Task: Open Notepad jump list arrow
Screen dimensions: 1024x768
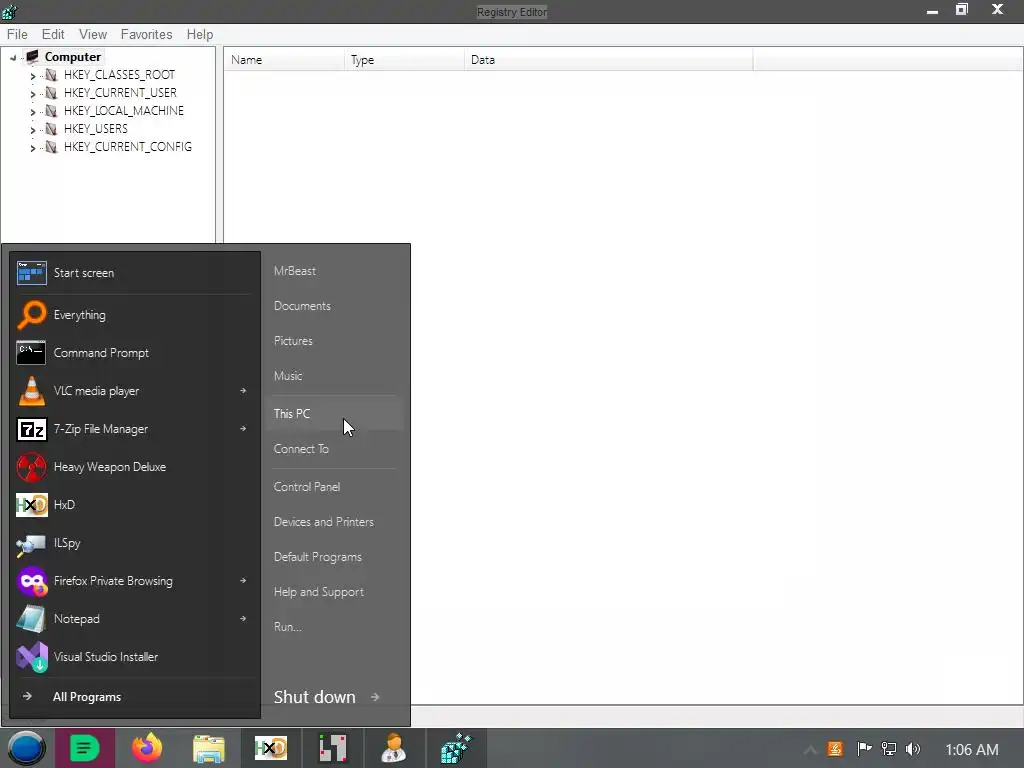Action: (243, 618)
